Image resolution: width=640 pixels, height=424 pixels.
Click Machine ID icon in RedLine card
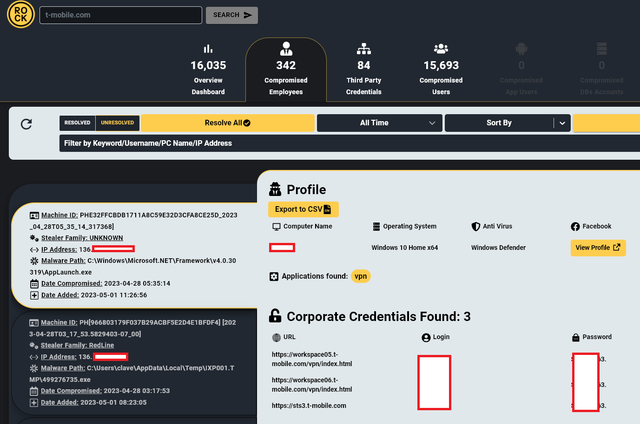tap(34, 323)
